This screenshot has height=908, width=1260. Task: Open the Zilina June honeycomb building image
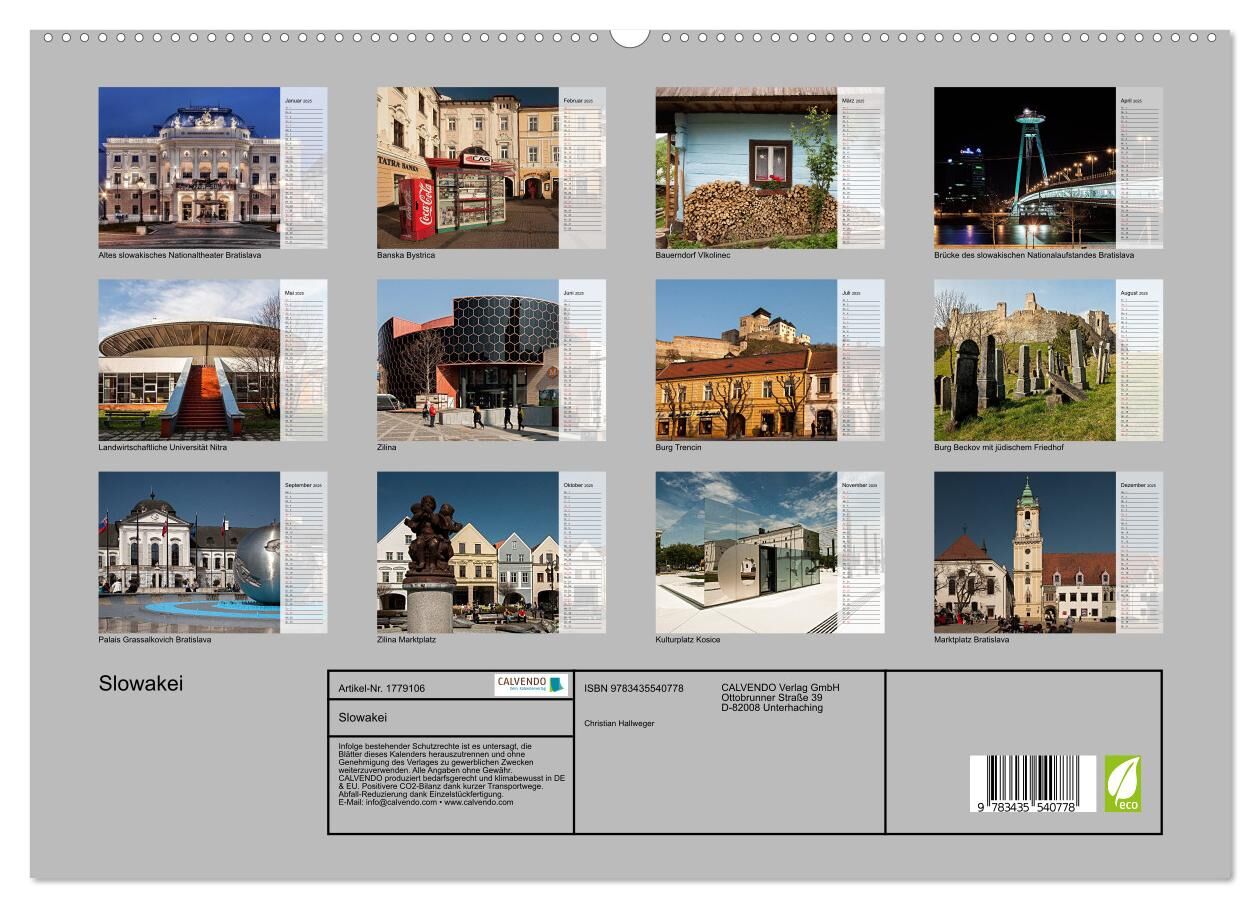pyautogui.click(x=468, y=360)
